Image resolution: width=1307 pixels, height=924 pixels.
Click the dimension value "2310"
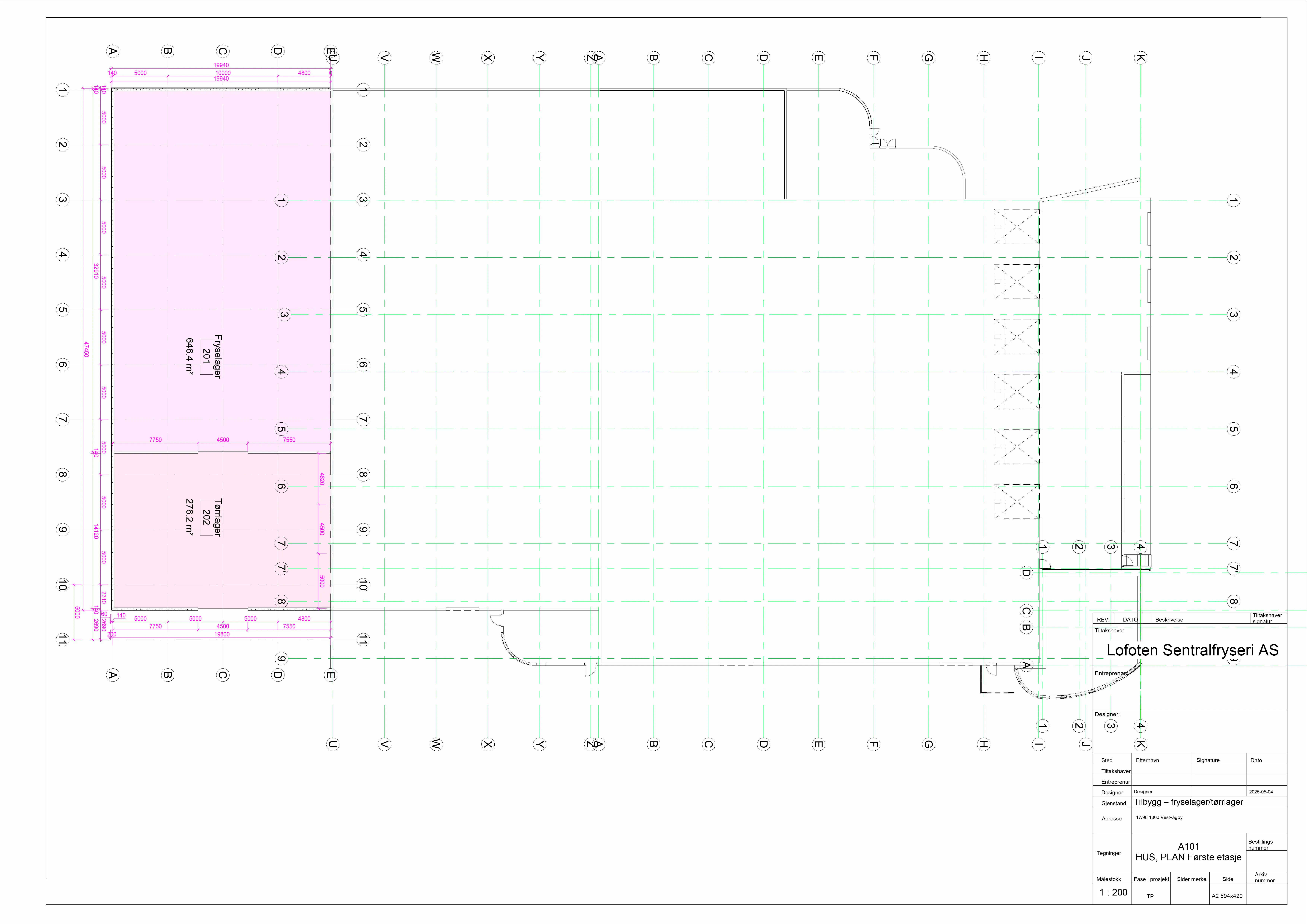(x=104, y=597)
